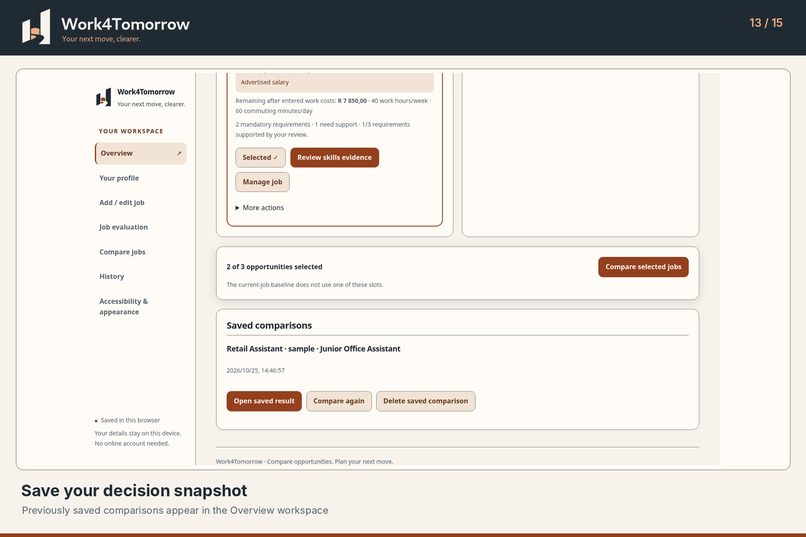
Task: Go to Add / edit job
Action: point(122,203)
